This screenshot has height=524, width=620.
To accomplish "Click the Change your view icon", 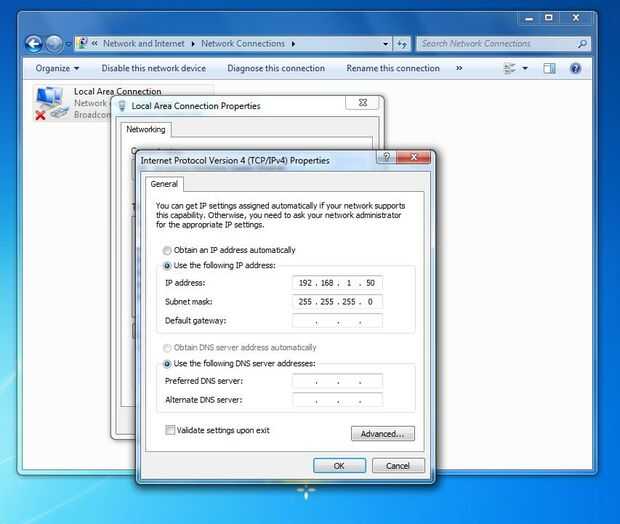I will coord(510,68).
